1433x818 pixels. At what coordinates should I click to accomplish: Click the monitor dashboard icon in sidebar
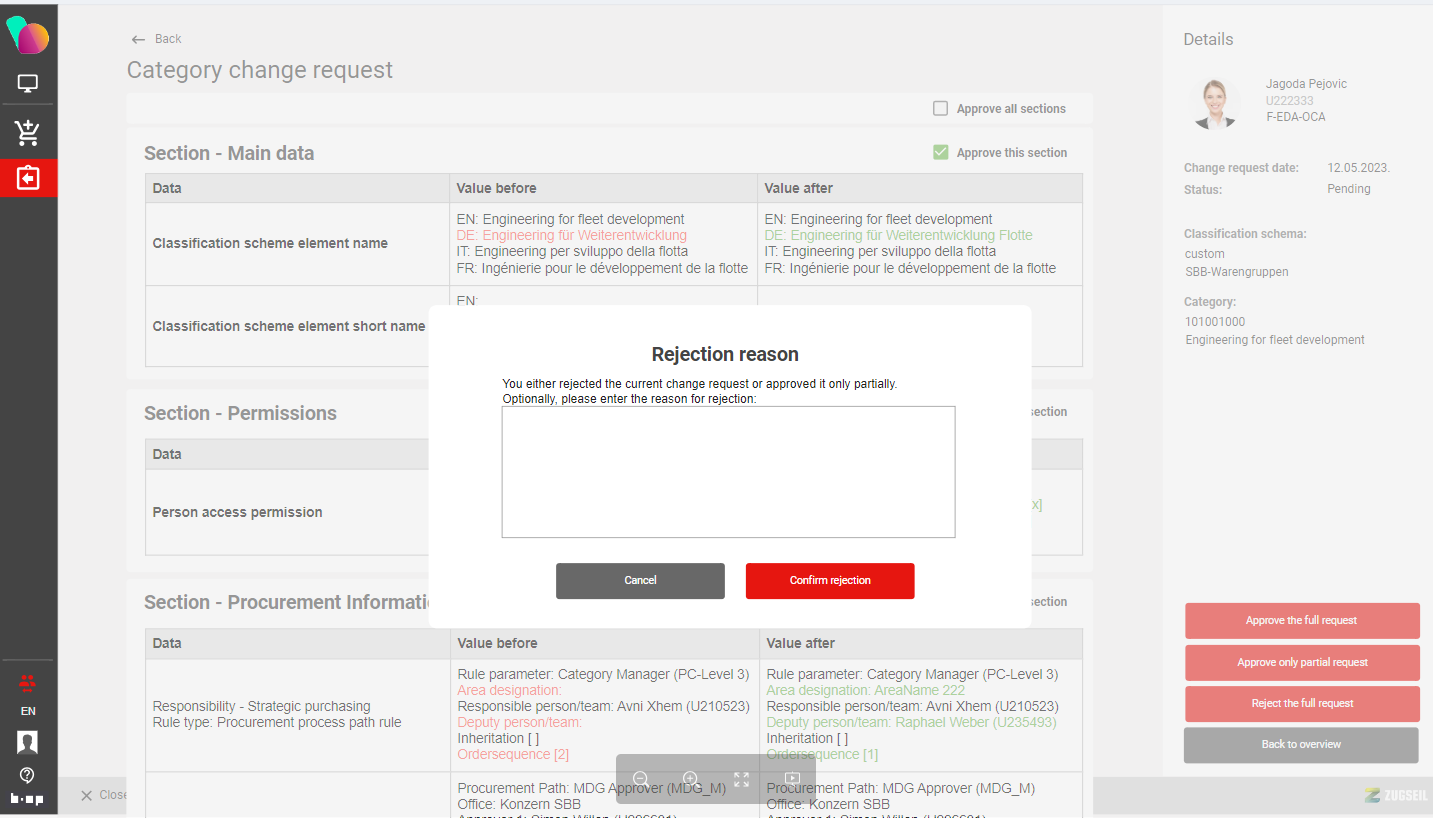click(28, 84)
